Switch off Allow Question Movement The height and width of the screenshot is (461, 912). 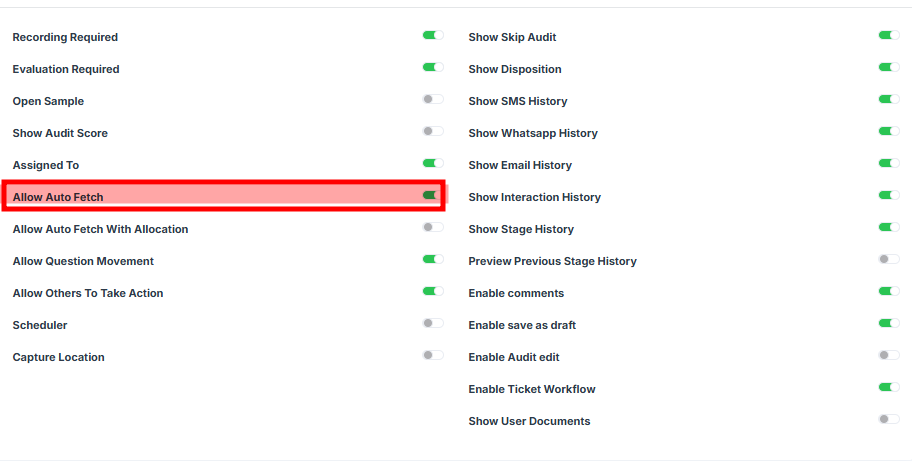click(x=432, y=259)
